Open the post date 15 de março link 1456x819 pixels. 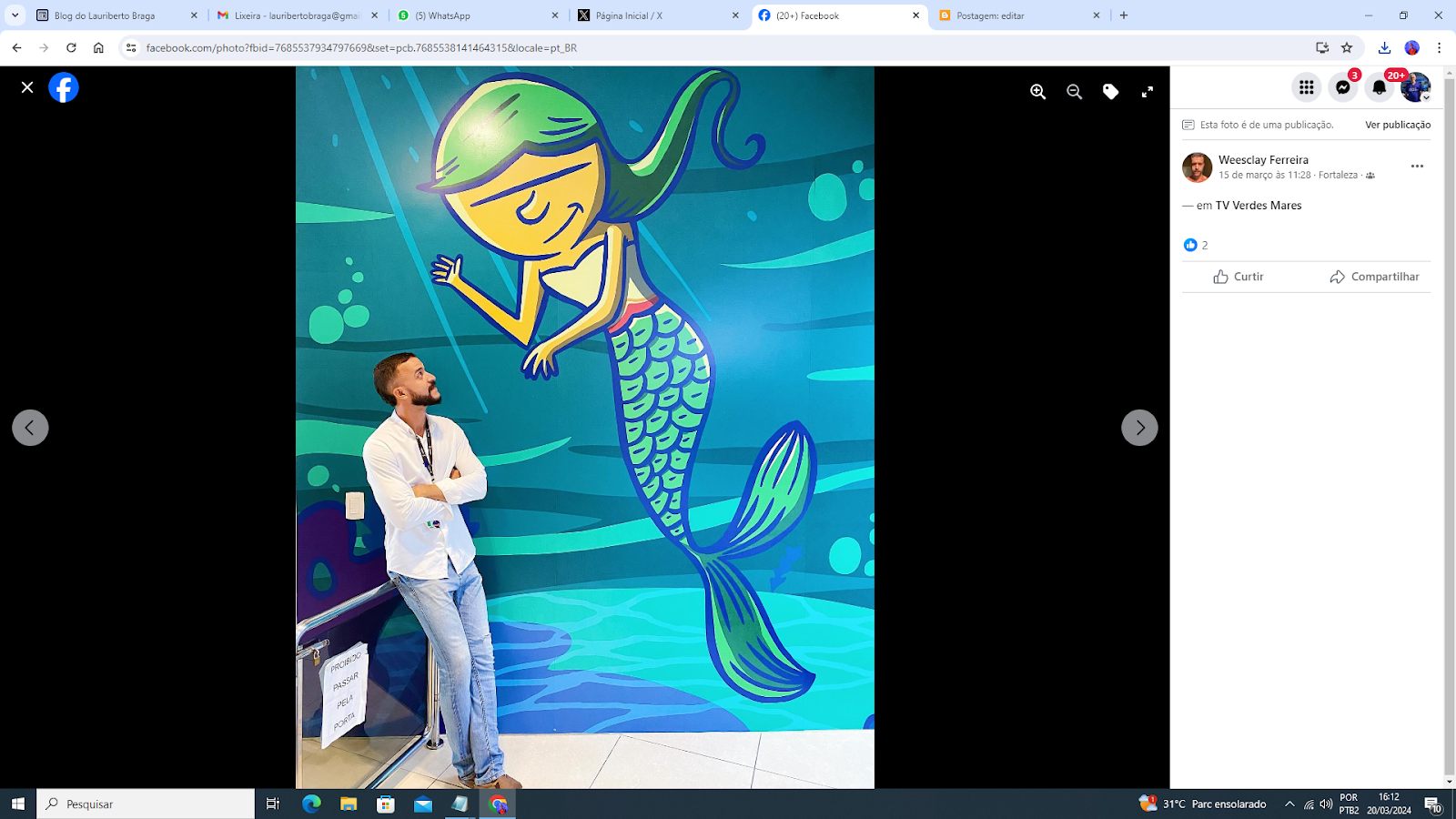[1265, 176]
